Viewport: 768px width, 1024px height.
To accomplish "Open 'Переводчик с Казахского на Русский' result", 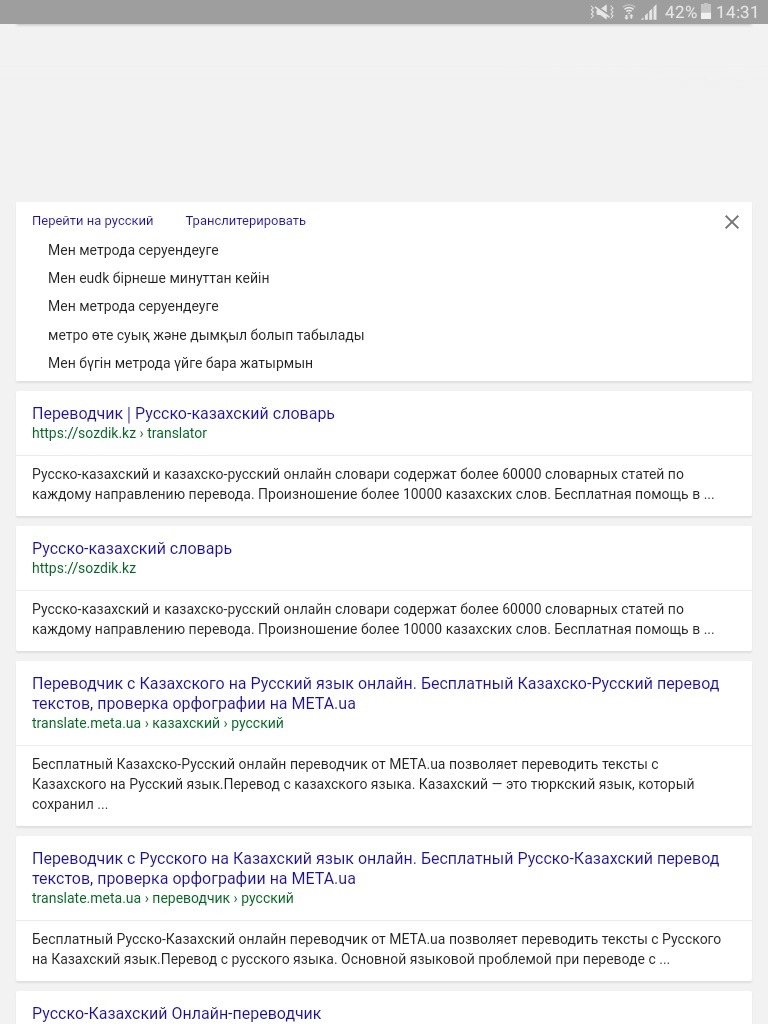I will tap(376, 694).
